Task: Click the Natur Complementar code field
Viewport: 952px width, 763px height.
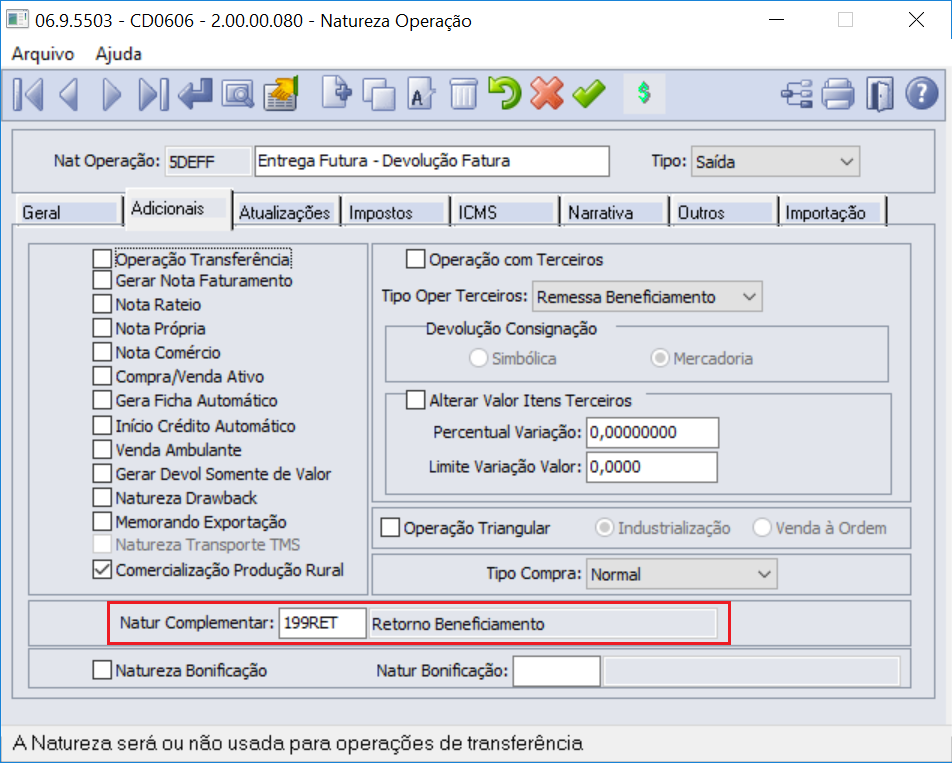Action: click(x=322, y=623)
